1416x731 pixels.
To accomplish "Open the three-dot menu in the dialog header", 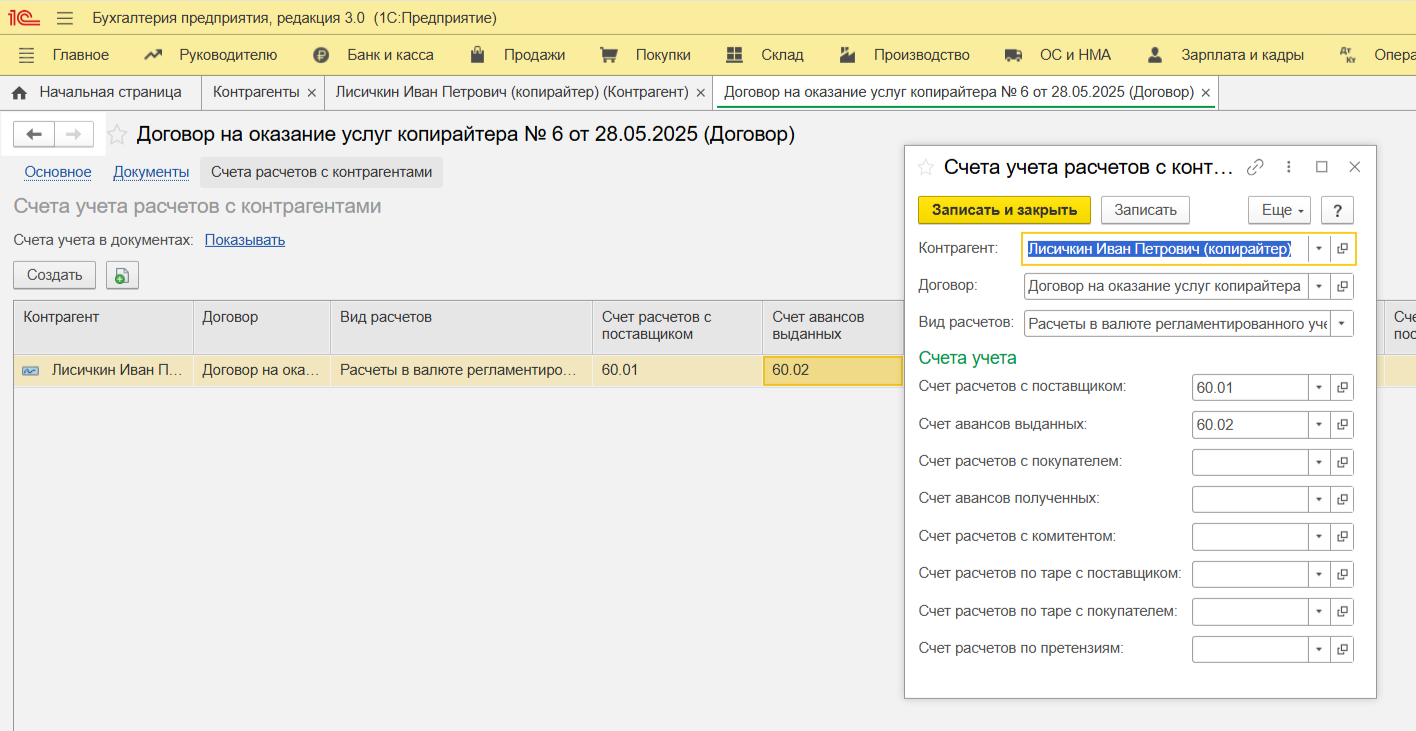I will (x=1289, y=167).
